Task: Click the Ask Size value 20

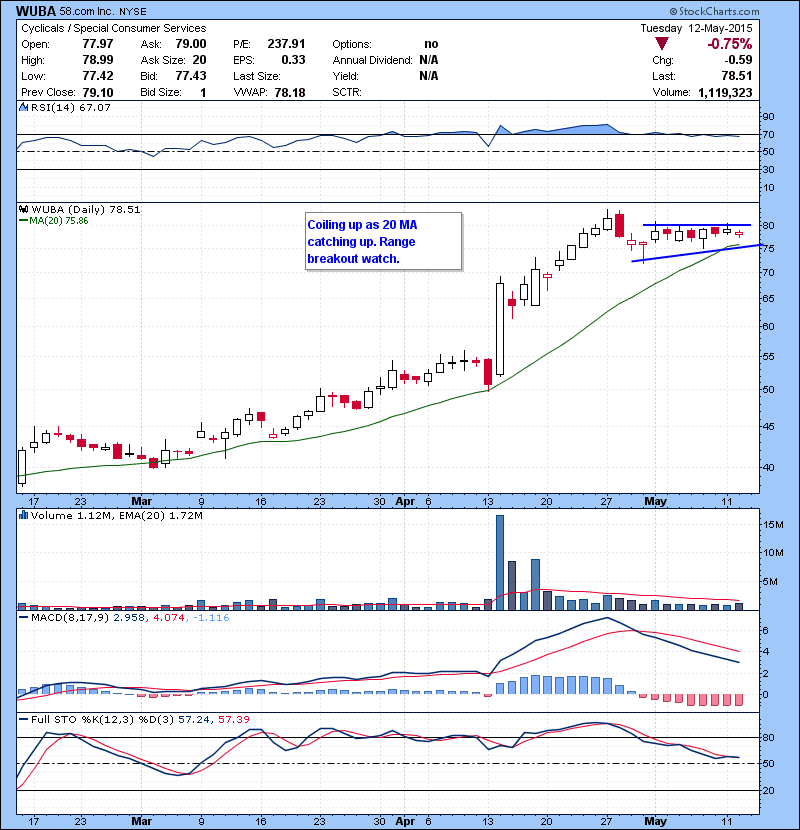Action: 200,60
